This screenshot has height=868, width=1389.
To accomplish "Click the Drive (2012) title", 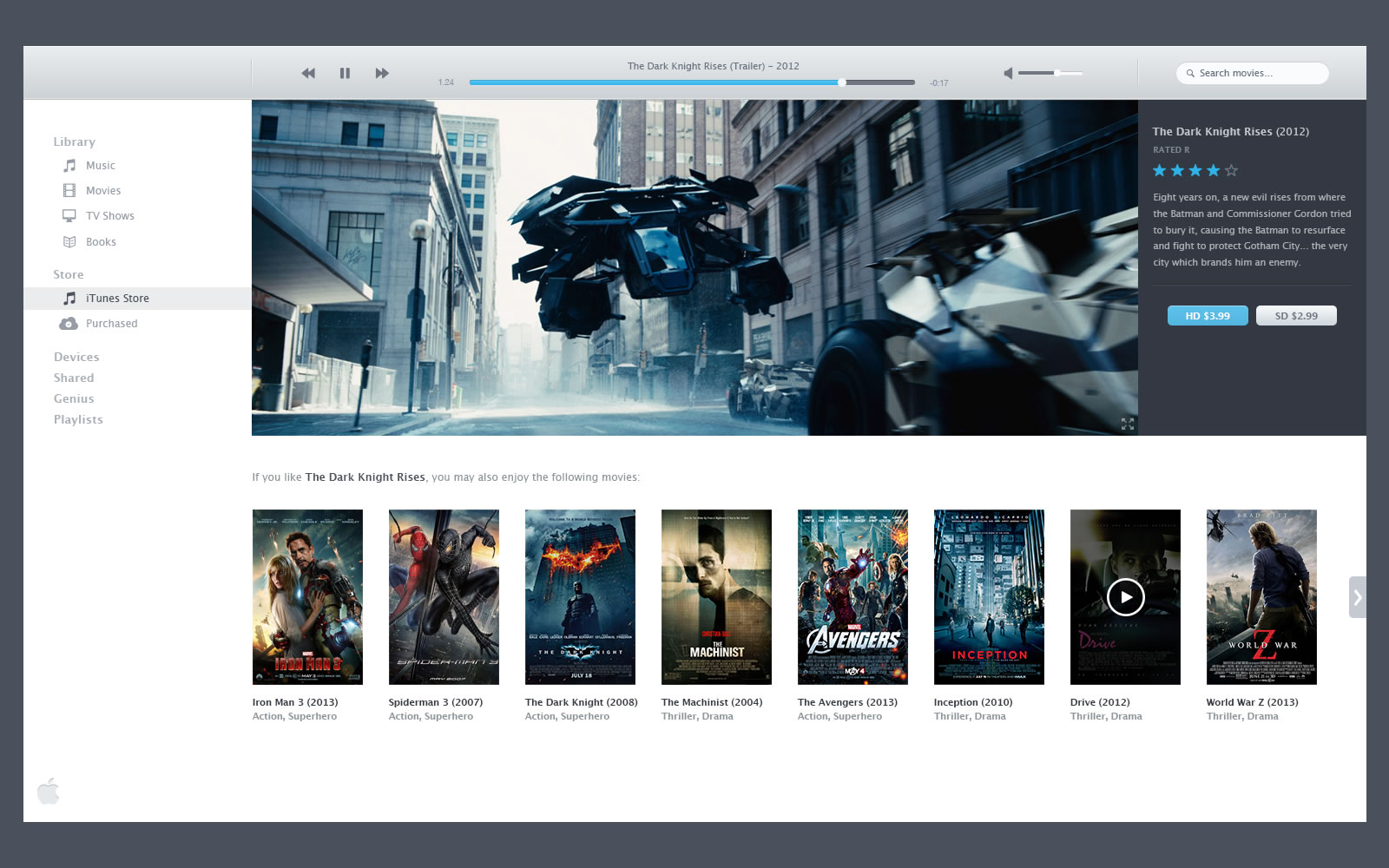I will tap(1100, 702).
